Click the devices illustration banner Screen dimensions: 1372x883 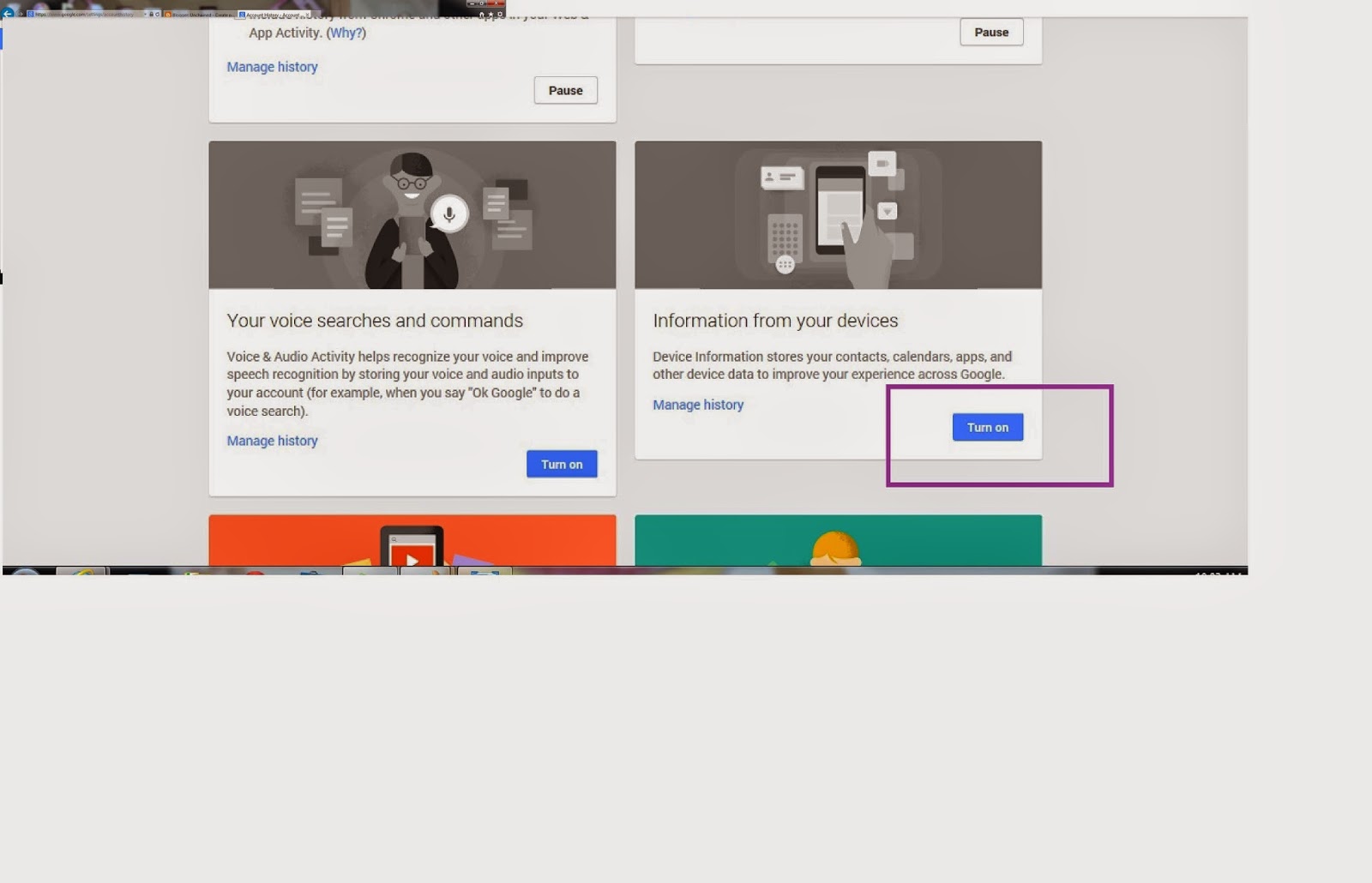click(839, 215)
